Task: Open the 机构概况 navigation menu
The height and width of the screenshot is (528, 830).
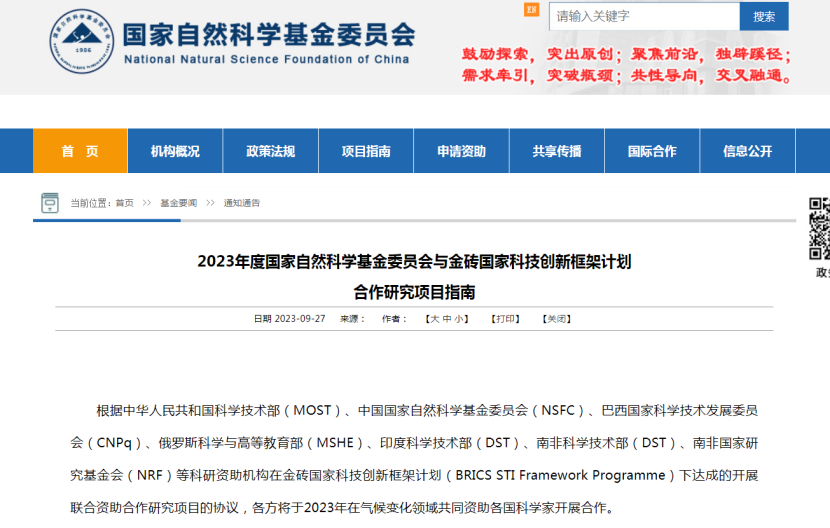Action: coord(175,151)
